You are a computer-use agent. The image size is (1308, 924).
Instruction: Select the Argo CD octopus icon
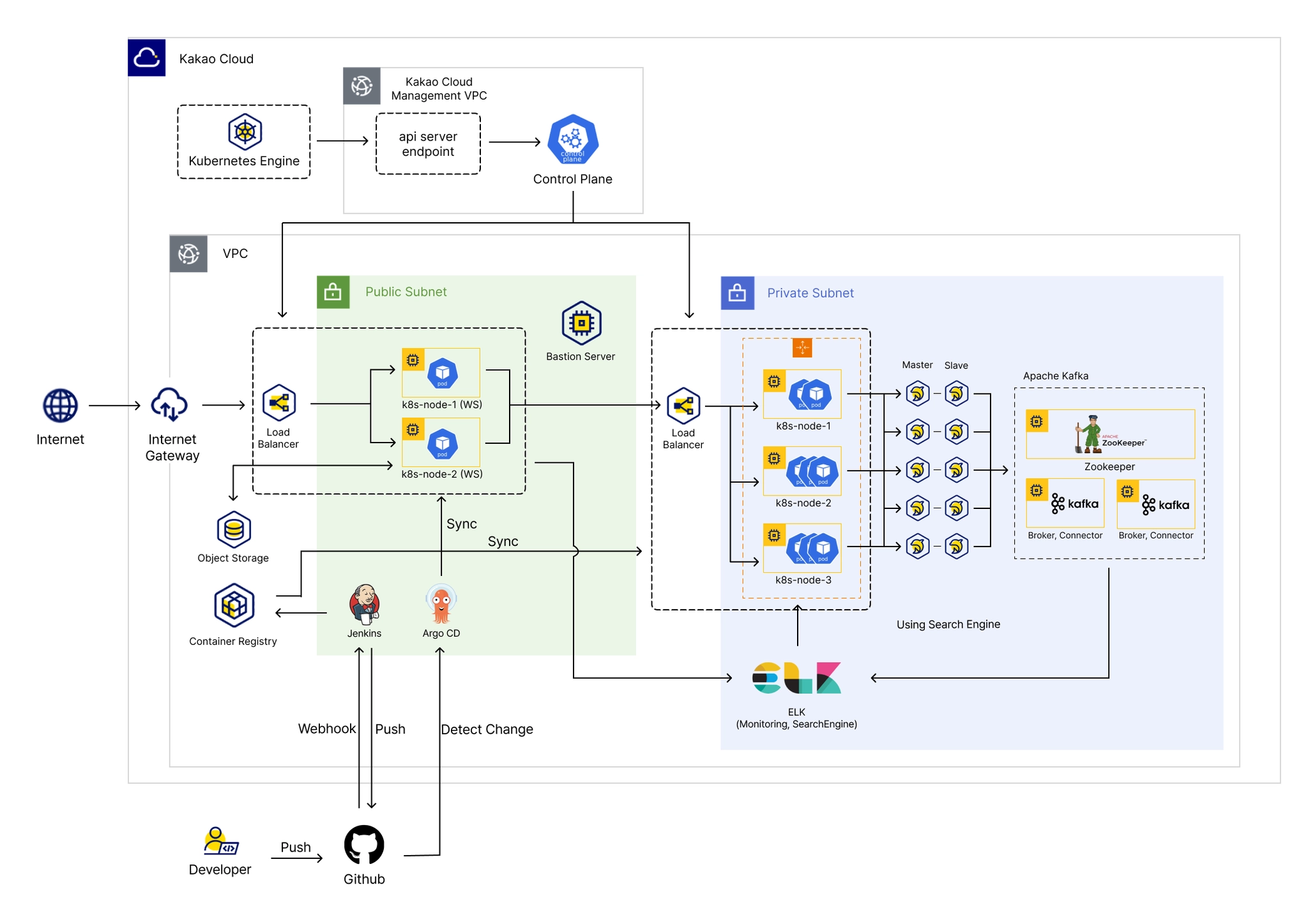click(441, 604)
